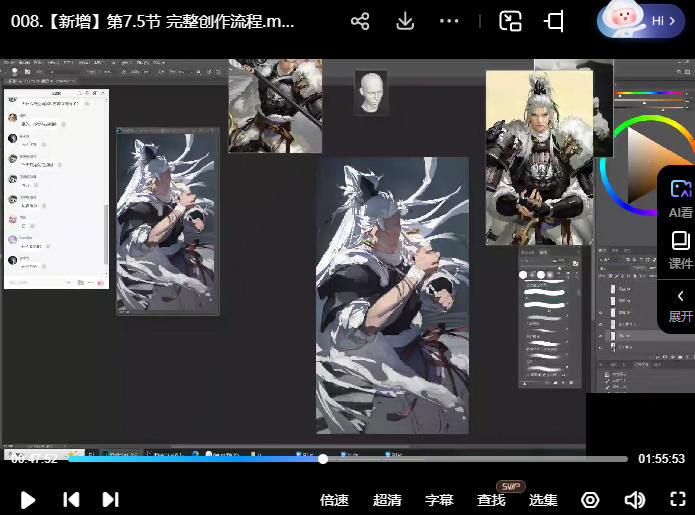Expand the side panel with 展开 arrow
This screenshot has width=695, height=515.
pos(680,304)
